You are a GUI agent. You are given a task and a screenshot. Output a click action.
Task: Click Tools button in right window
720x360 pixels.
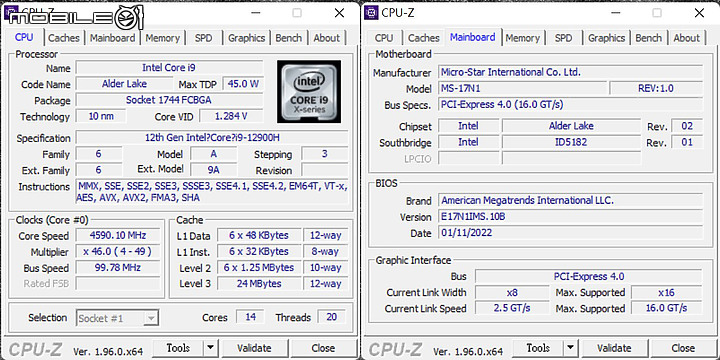click(538, 348)
